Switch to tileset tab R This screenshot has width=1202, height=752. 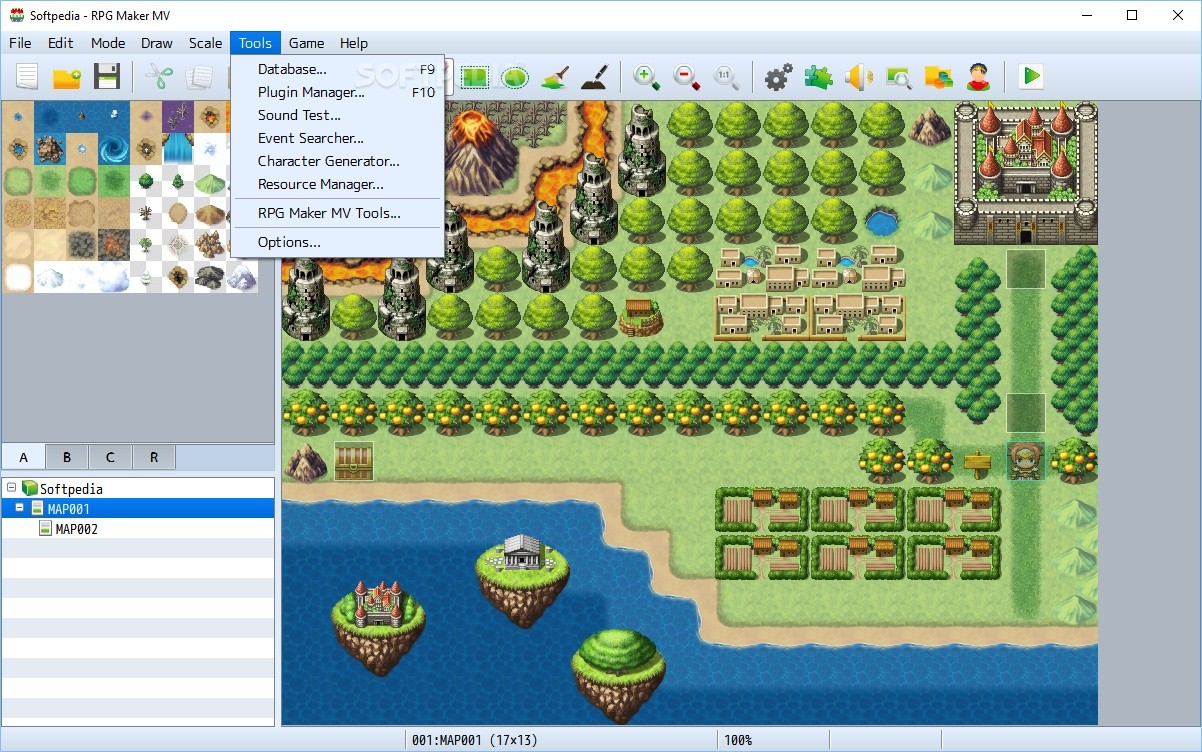[154, 457]
